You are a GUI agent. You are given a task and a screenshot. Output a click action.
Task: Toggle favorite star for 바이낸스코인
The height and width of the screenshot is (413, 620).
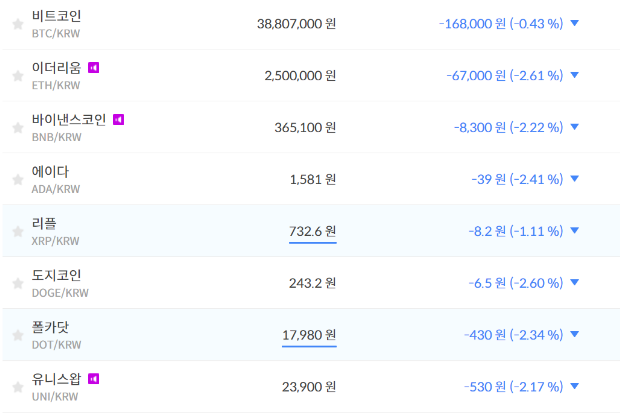coord(17,127)
